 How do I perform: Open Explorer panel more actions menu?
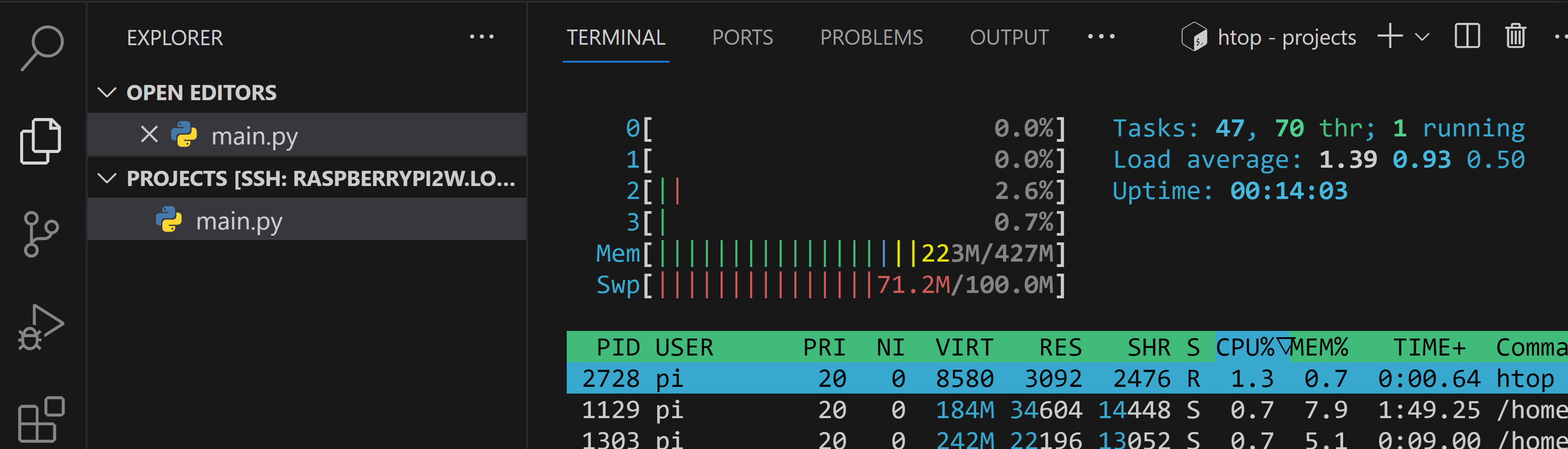[481, 37]
